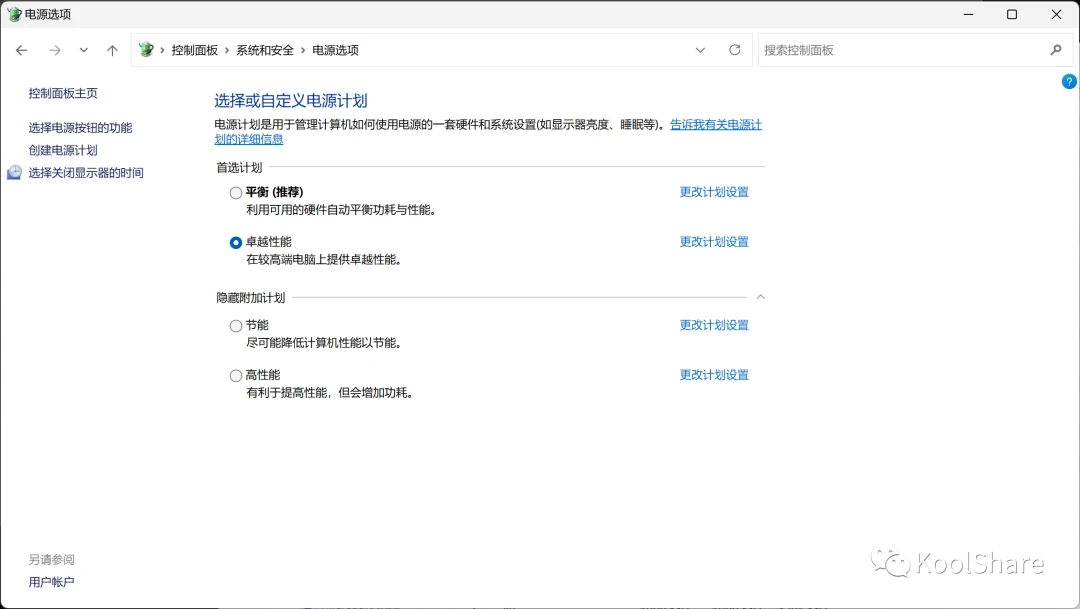The image size is (1080, 609).
Task: Refresh the Power Options page
Action: pyautogui.click(x=735, y=50)
